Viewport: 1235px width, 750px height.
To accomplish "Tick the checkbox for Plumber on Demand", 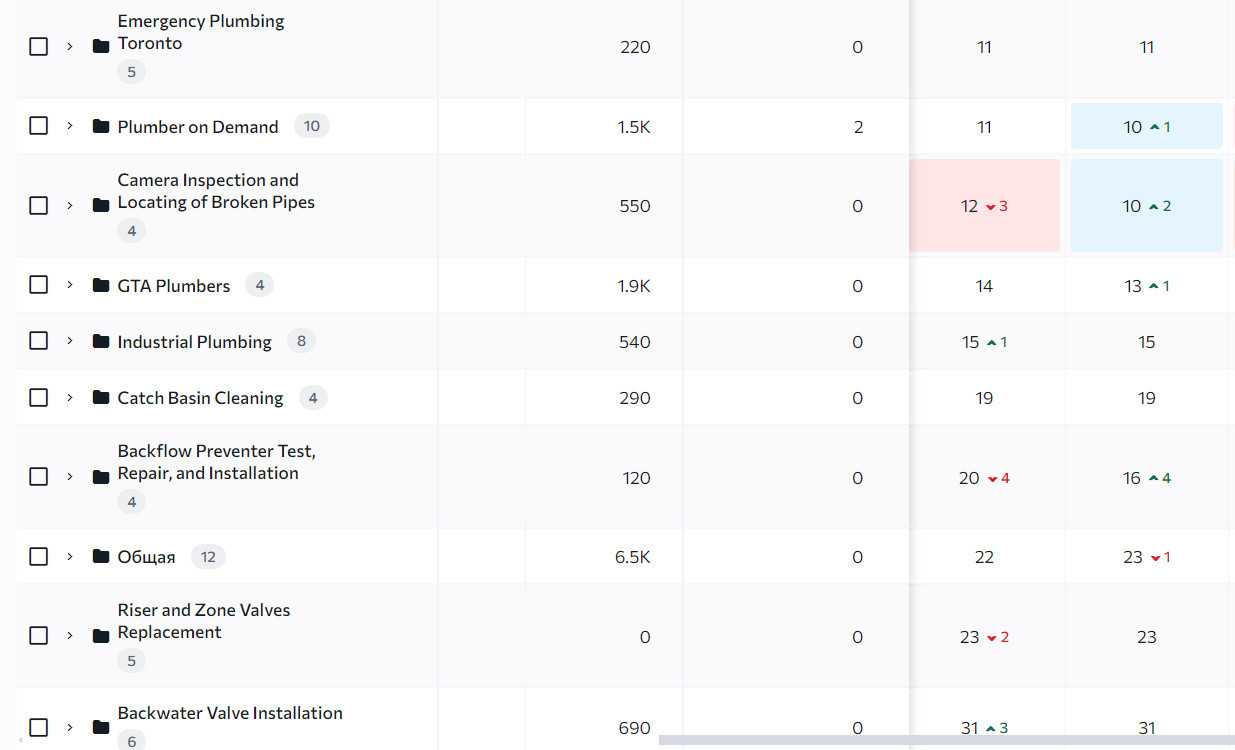I will [x=38, y=126].
